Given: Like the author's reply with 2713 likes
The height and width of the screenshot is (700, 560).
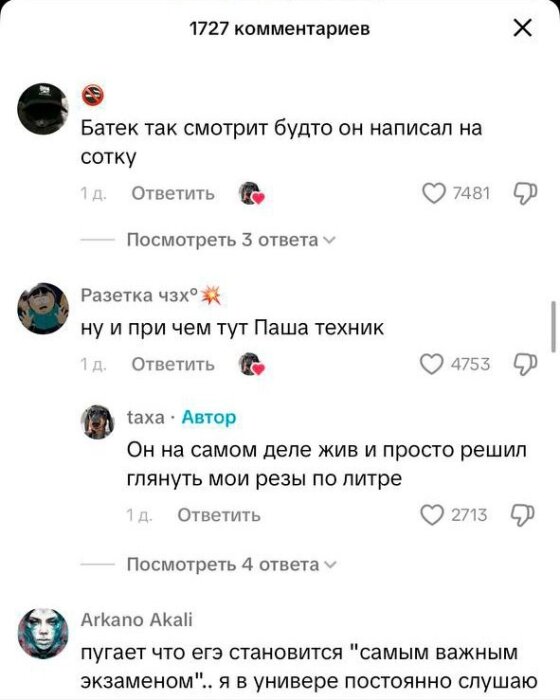Looking at the screenshot, I should pos(432,515).
